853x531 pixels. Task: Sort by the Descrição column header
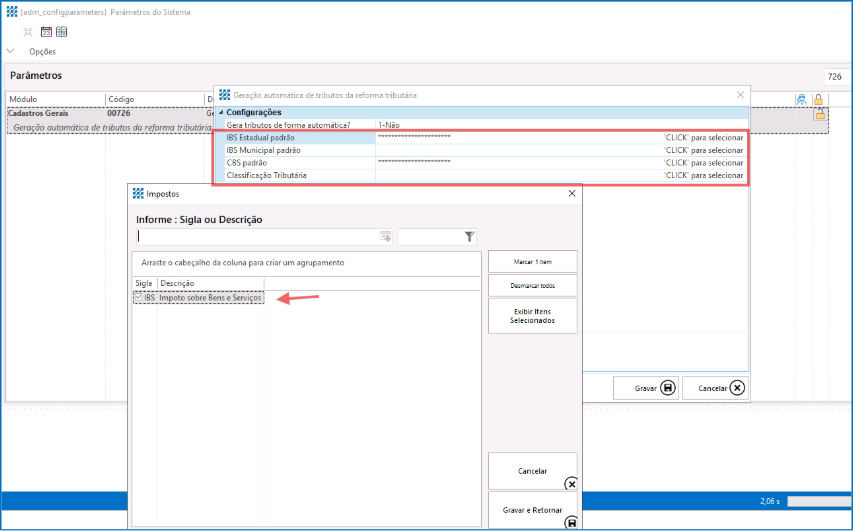(177, 283)
